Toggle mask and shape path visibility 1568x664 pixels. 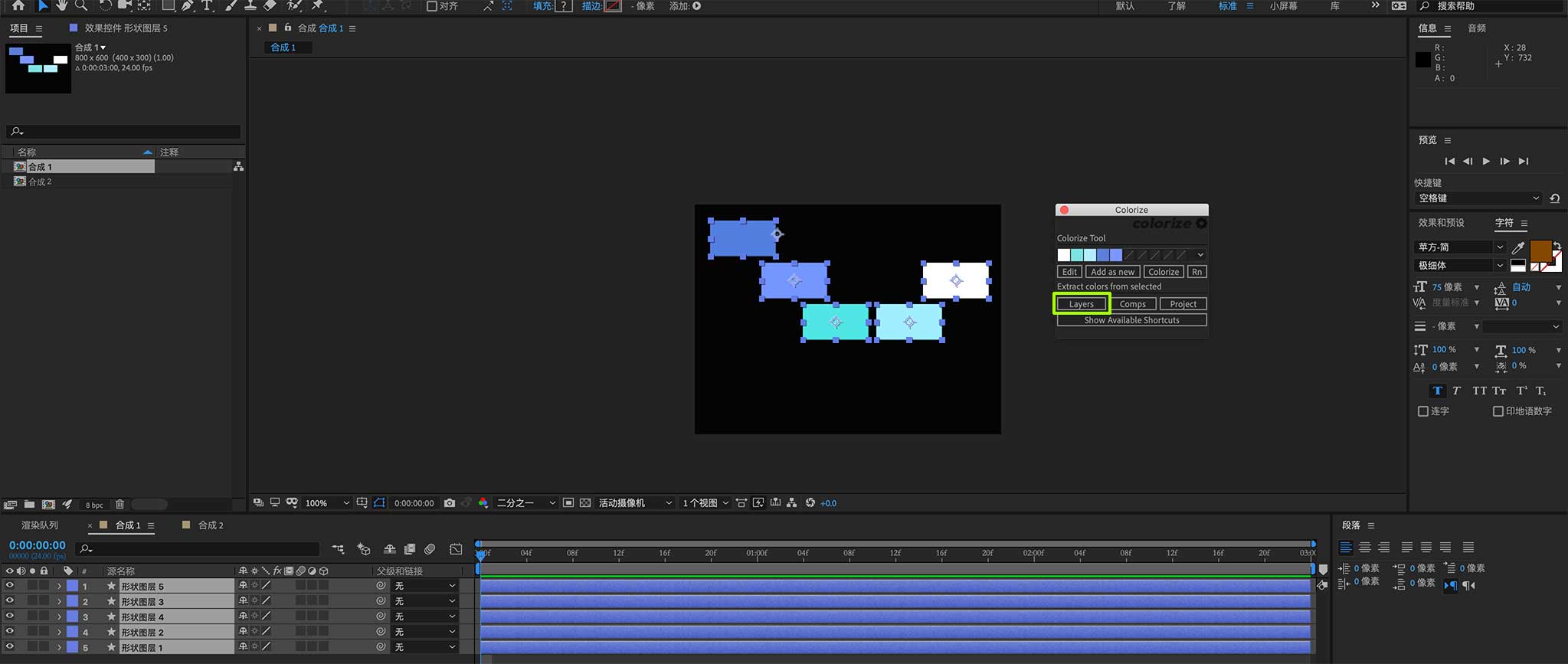[379, 503]
